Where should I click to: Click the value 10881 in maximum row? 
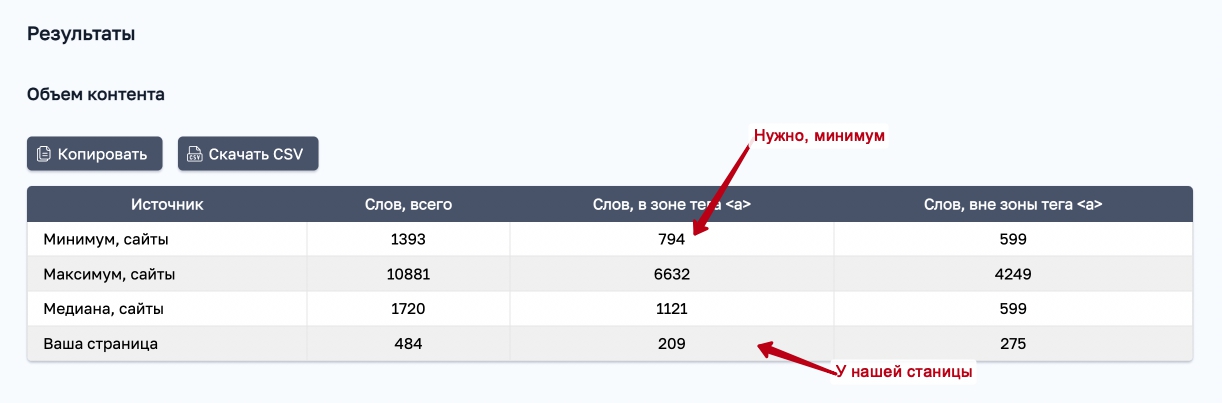pos(409,273)
